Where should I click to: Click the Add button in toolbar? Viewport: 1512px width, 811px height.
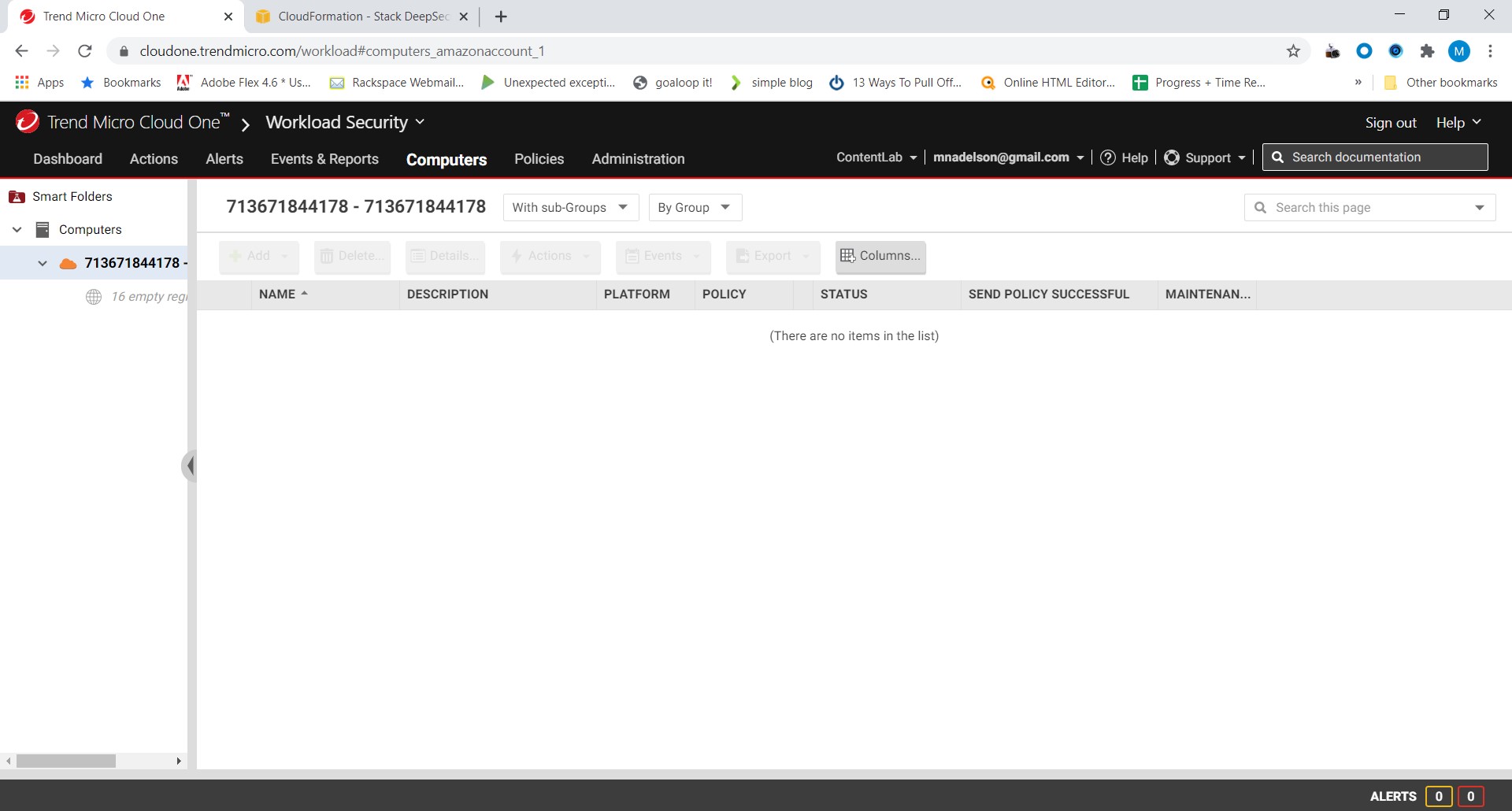coord(259,256)
